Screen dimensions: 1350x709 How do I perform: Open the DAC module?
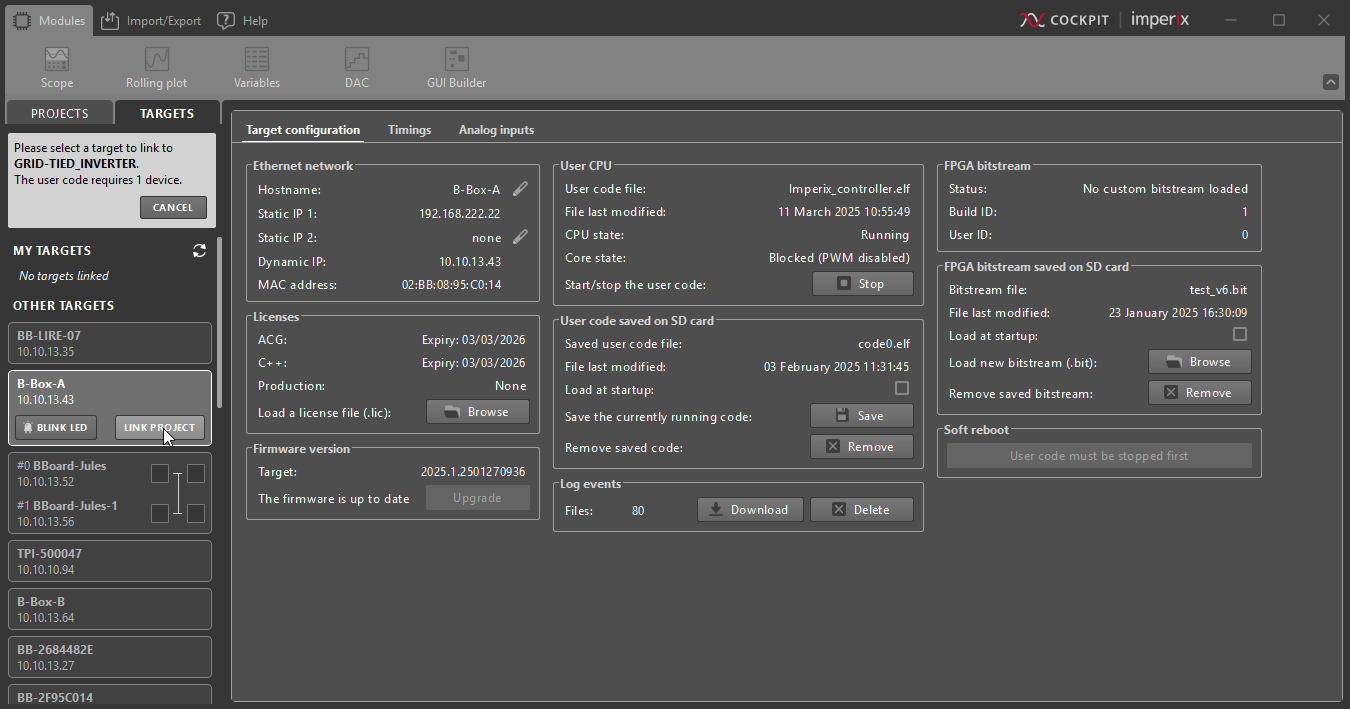tap(357, 68)
